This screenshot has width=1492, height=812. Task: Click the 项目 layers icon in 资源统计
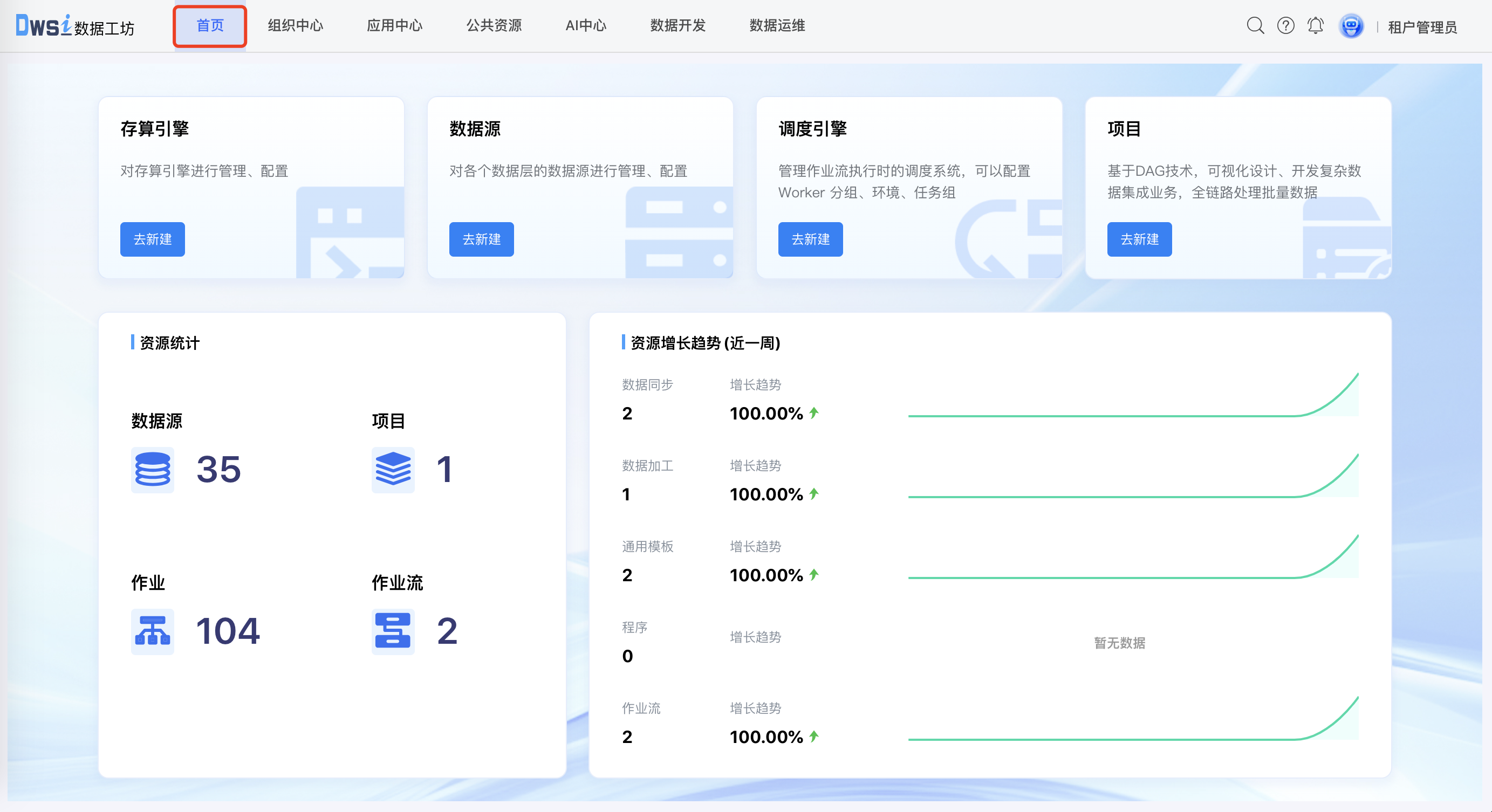[393, 470]
